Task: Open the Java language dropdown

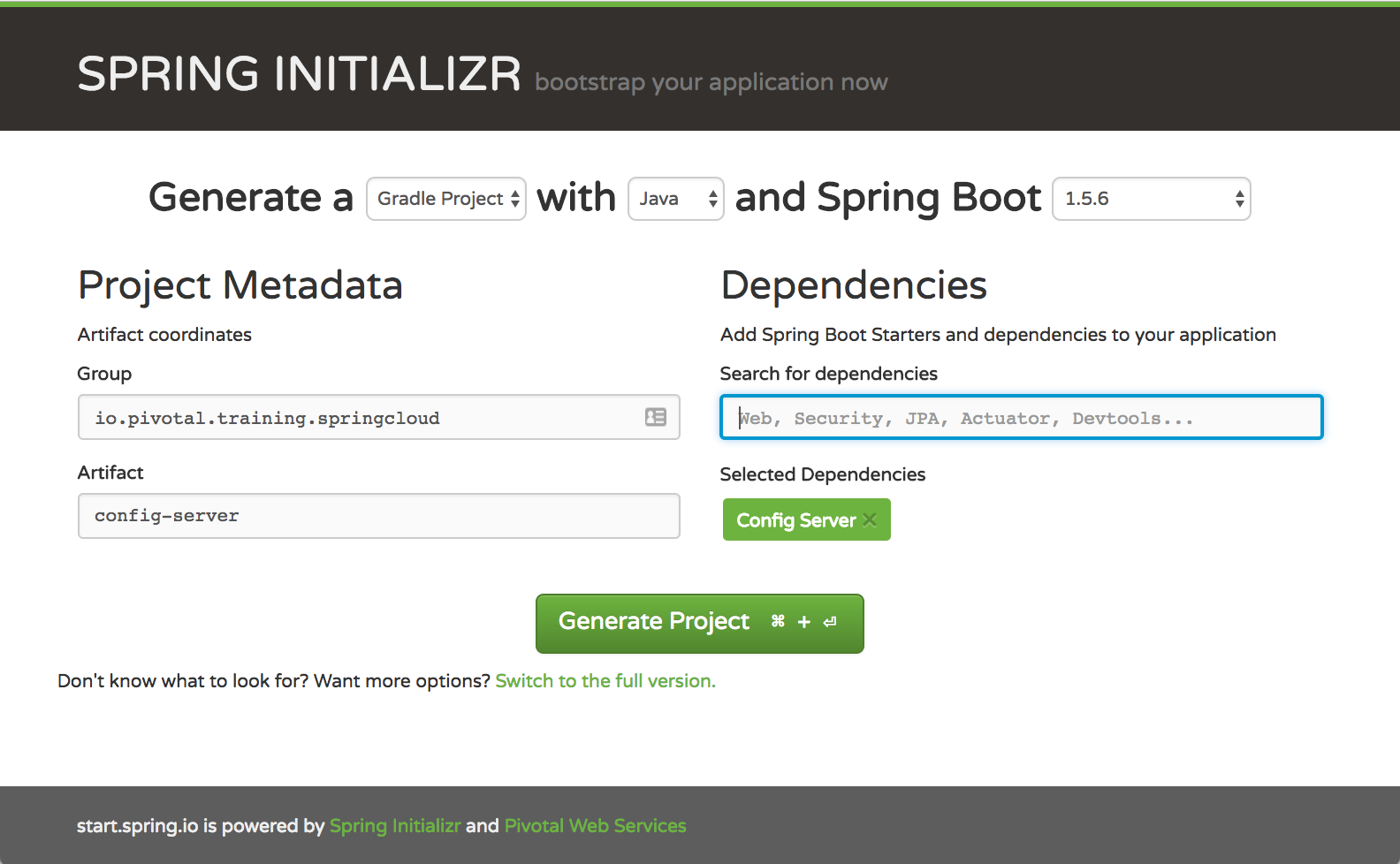Action: [676, 199]
